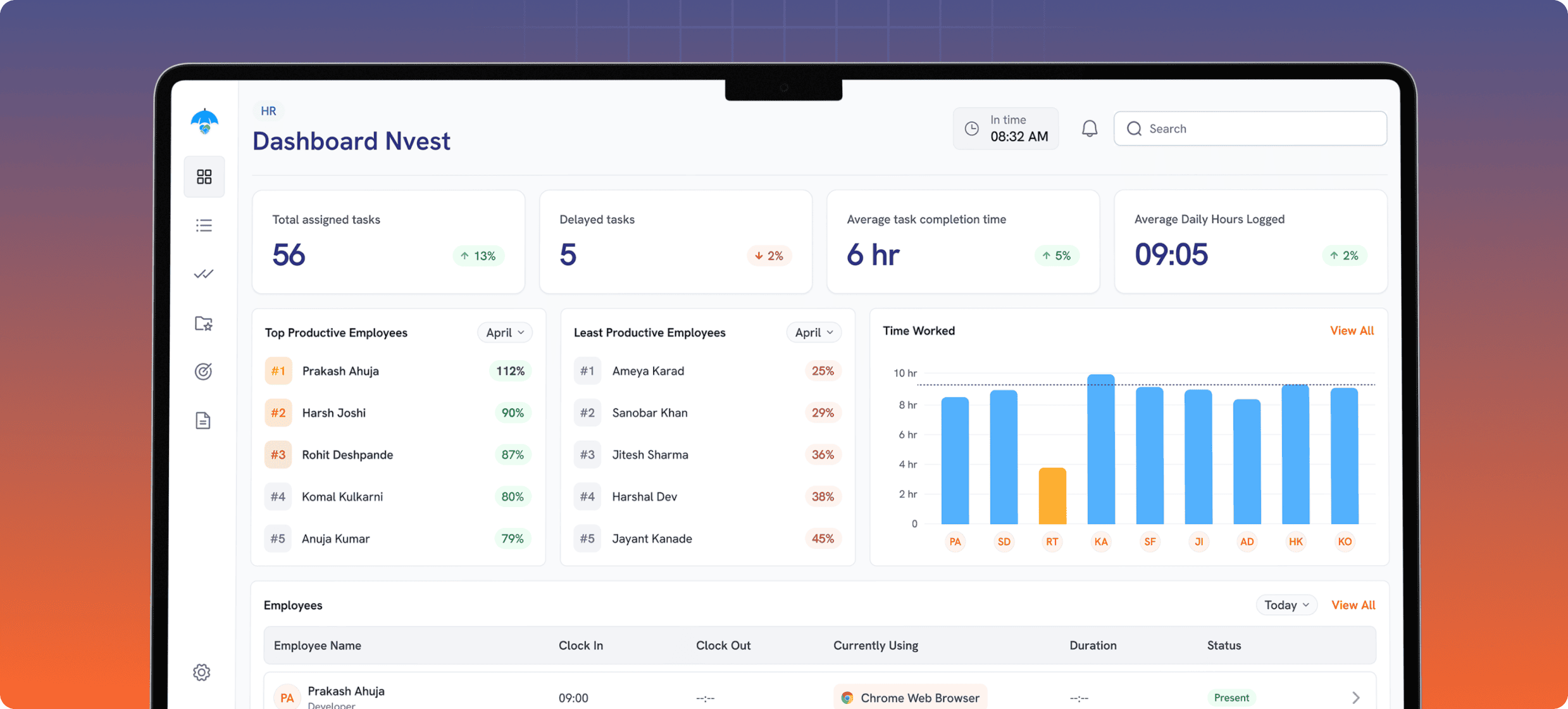
Task: Click the target goals sidebar icon
Action: (203, 372)
